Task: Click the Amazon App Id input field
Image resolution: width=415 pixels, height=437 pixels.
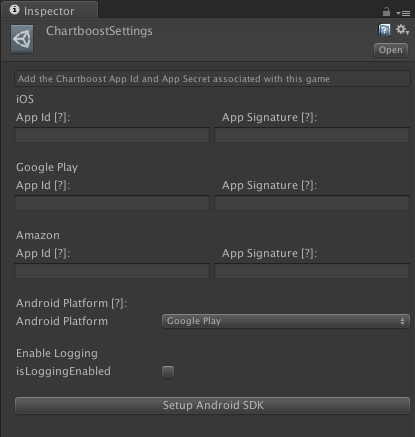Action: coord(112,271)
